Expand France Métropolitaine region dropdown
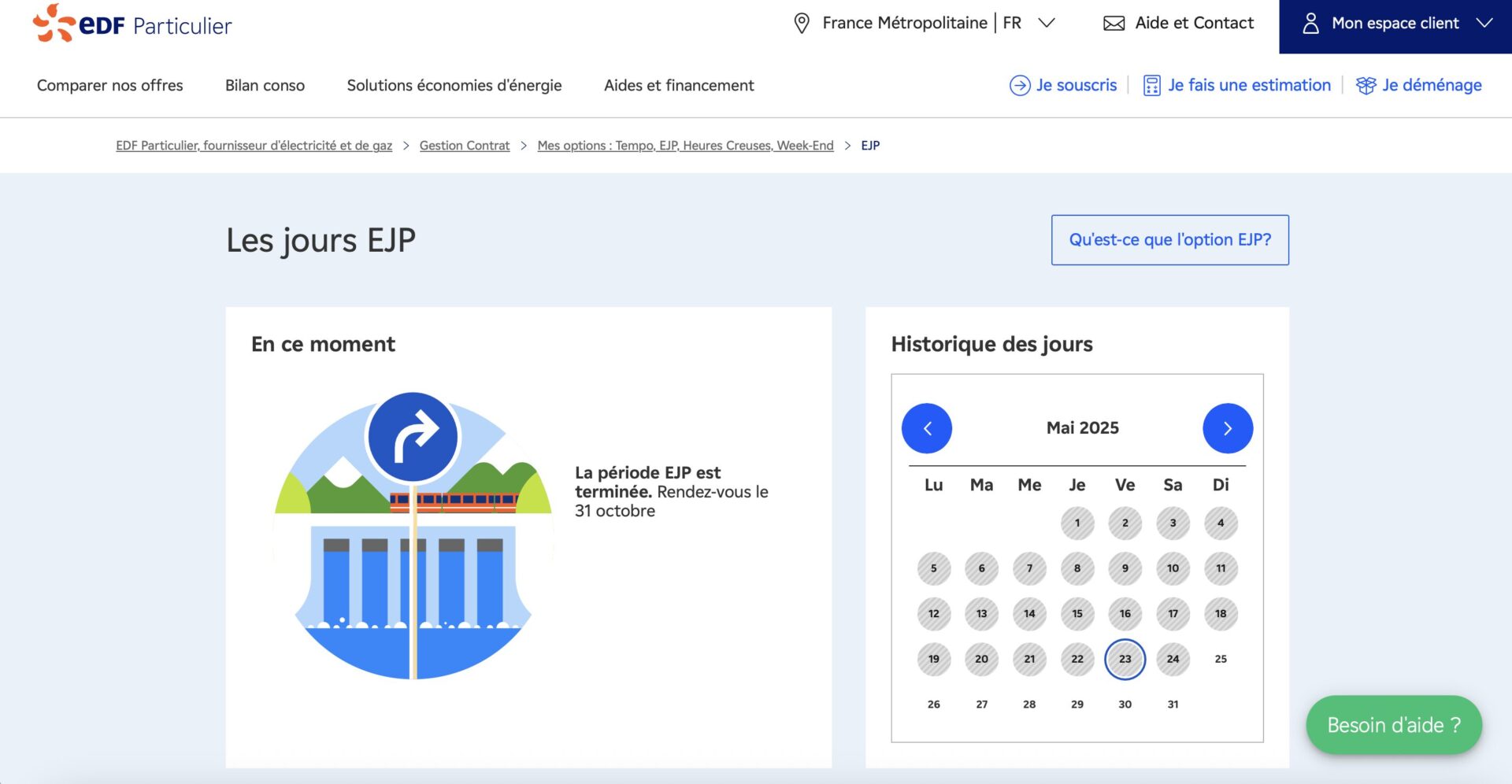The height and width of the screenshot is (784, 1512). (x=1046, y=24)
